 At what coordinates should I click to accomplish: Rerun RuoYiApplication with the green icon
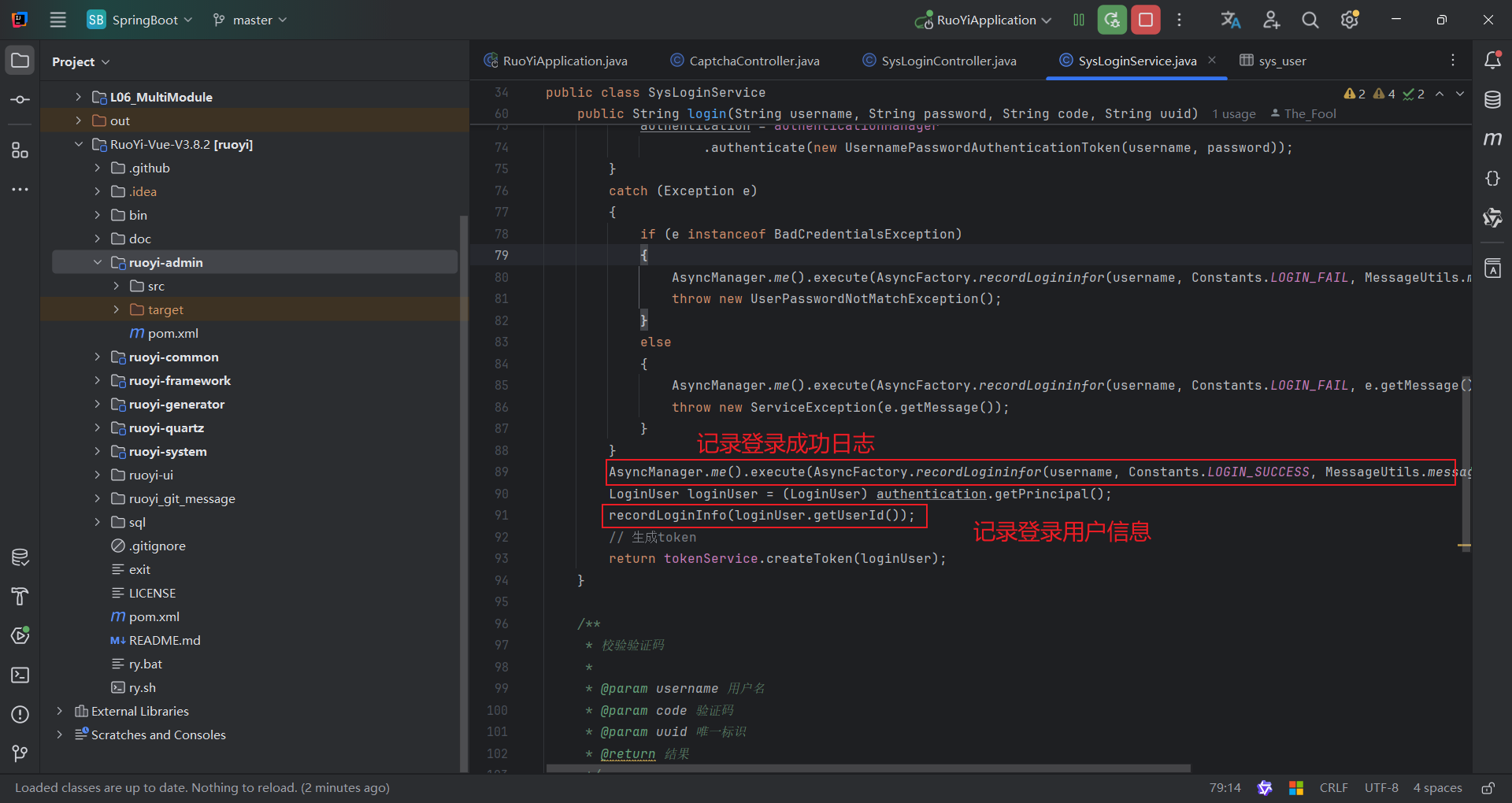click(x=1112, y=20)
